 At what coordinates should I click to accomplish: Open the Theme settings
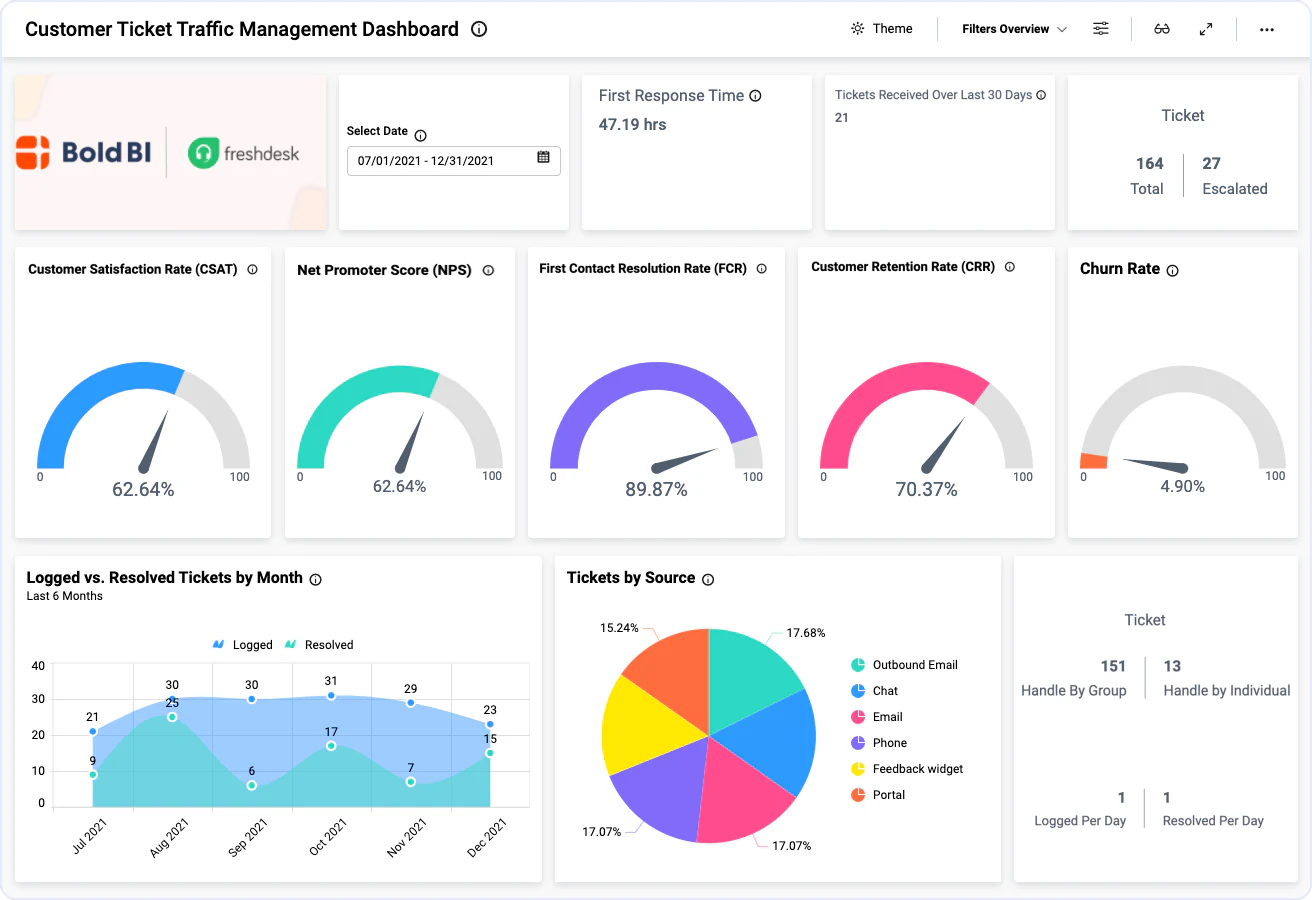coord(882,29)
